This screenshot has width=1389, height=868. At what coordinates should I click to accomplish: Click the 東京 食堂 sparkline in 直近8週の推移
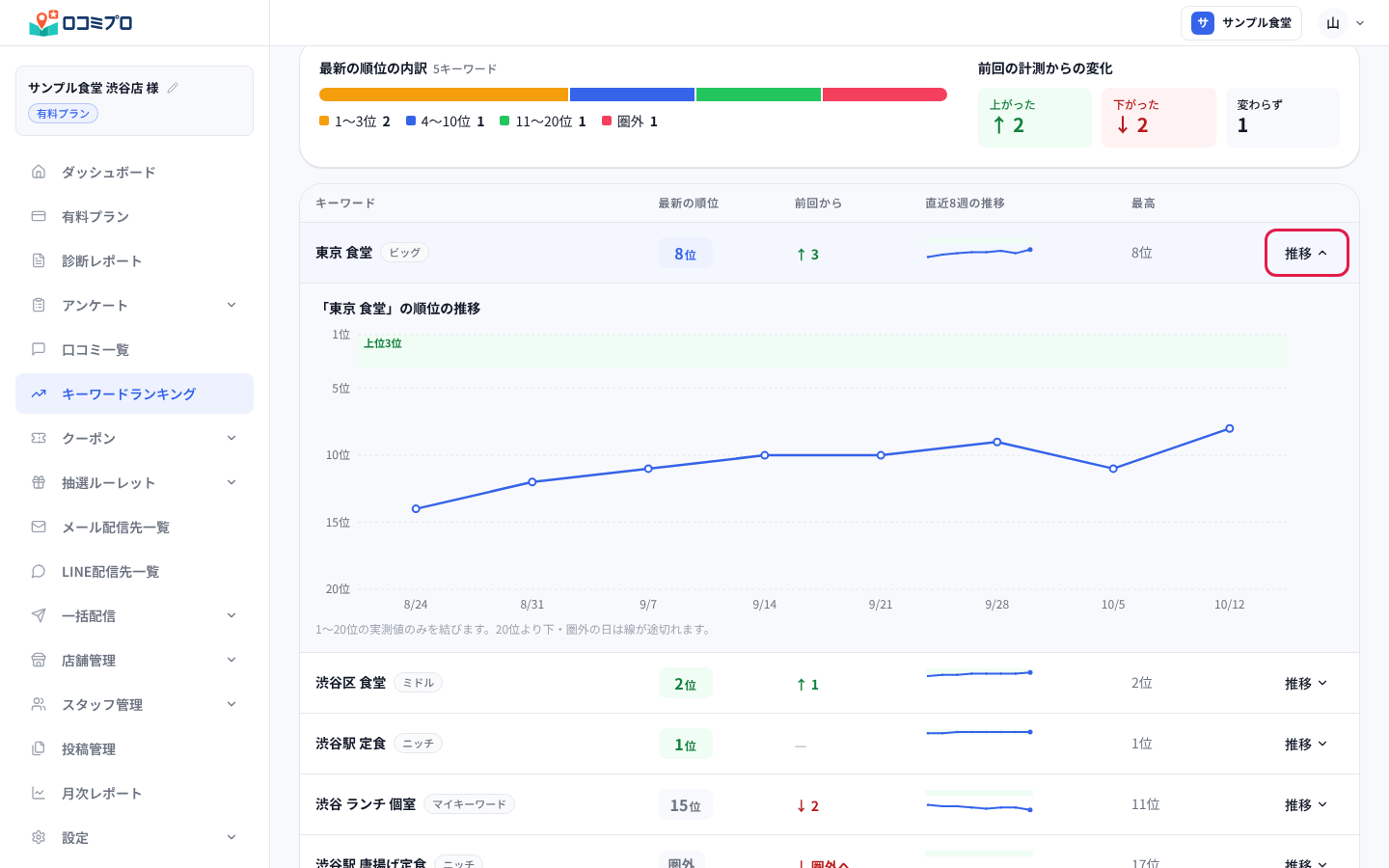click(x=979, y=252)
